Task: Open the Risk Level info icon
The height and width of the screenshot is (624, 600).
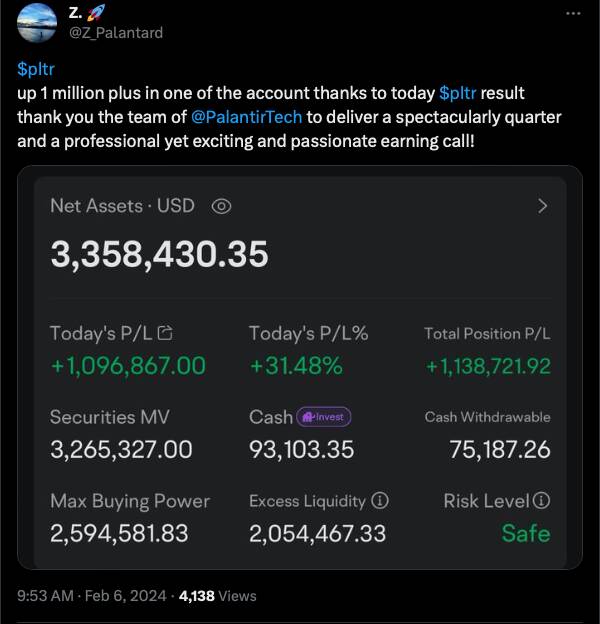Action: [x=541, y=501]
